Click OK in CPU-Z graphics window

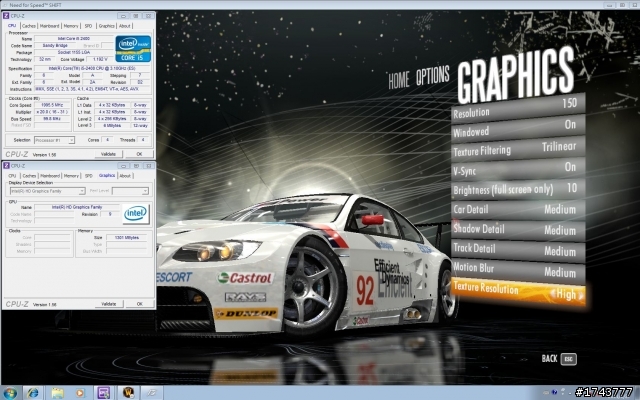[139, 304]
